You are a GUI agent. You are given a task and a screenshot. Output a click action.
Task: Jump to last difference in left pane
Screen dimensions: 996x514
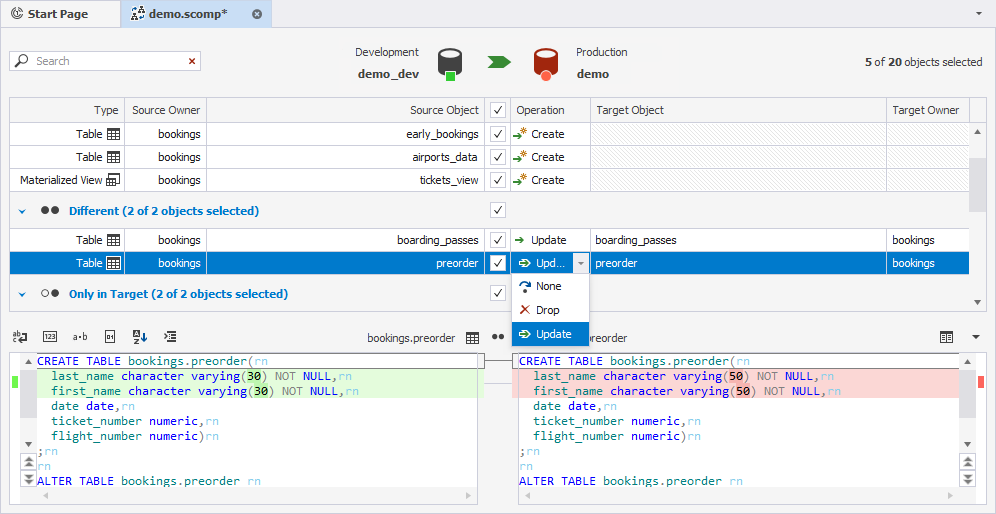coord(29,479)
